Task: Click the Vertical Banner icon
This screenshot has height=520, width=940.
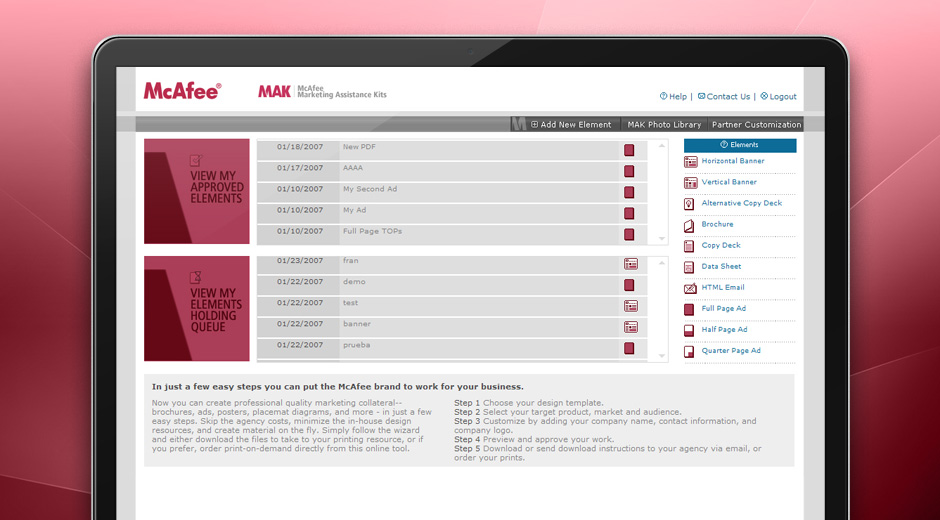Action: click(x=691, y=183)
